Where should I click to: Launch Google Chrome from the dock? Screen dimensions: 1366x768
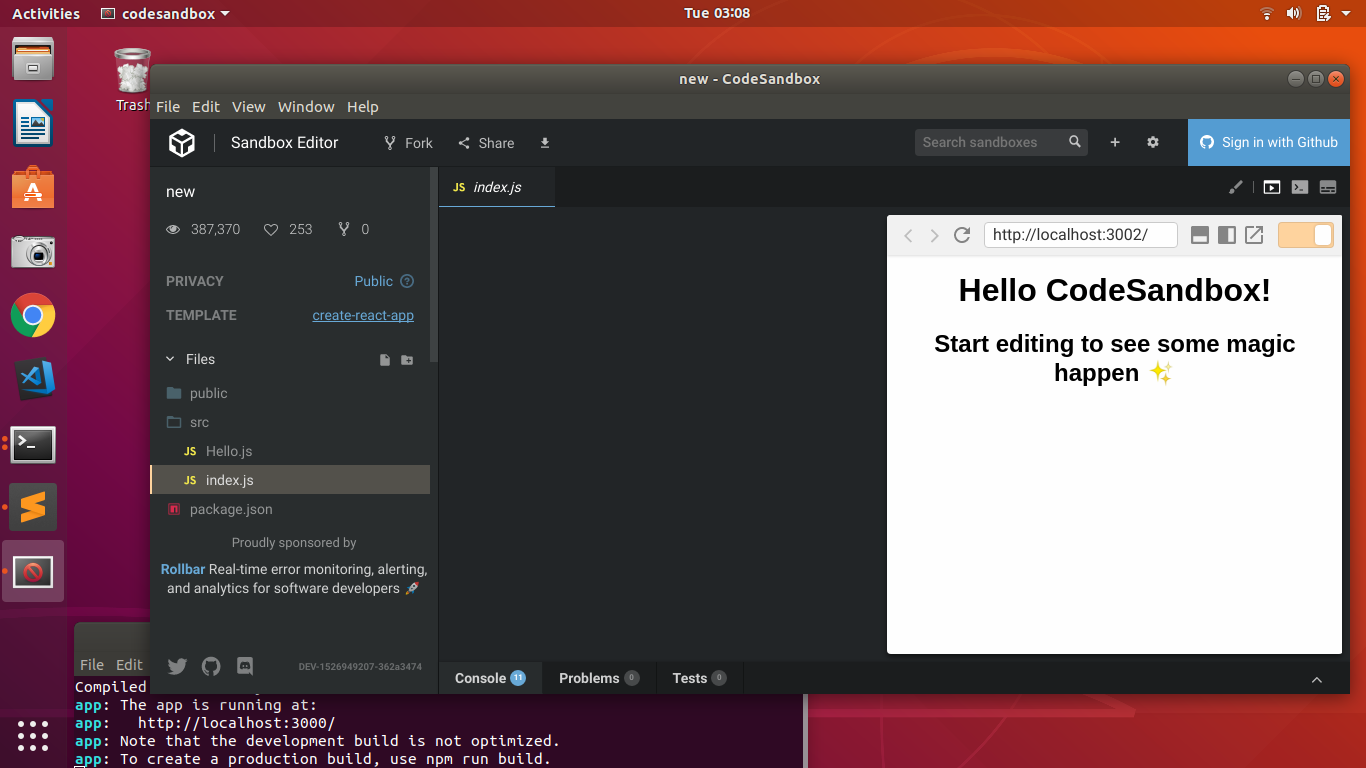pos(33,315)
